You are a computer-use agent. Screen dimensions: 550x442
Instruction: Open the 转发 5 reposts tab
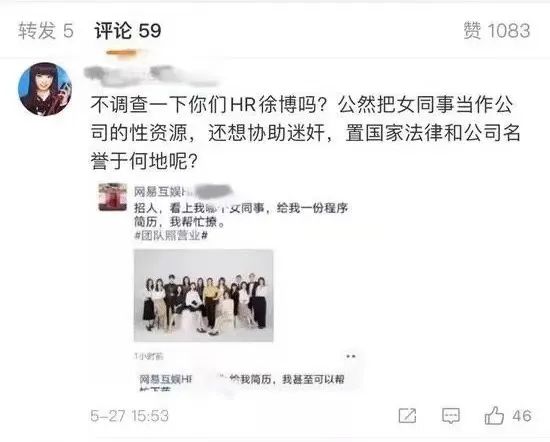[46, 30]
